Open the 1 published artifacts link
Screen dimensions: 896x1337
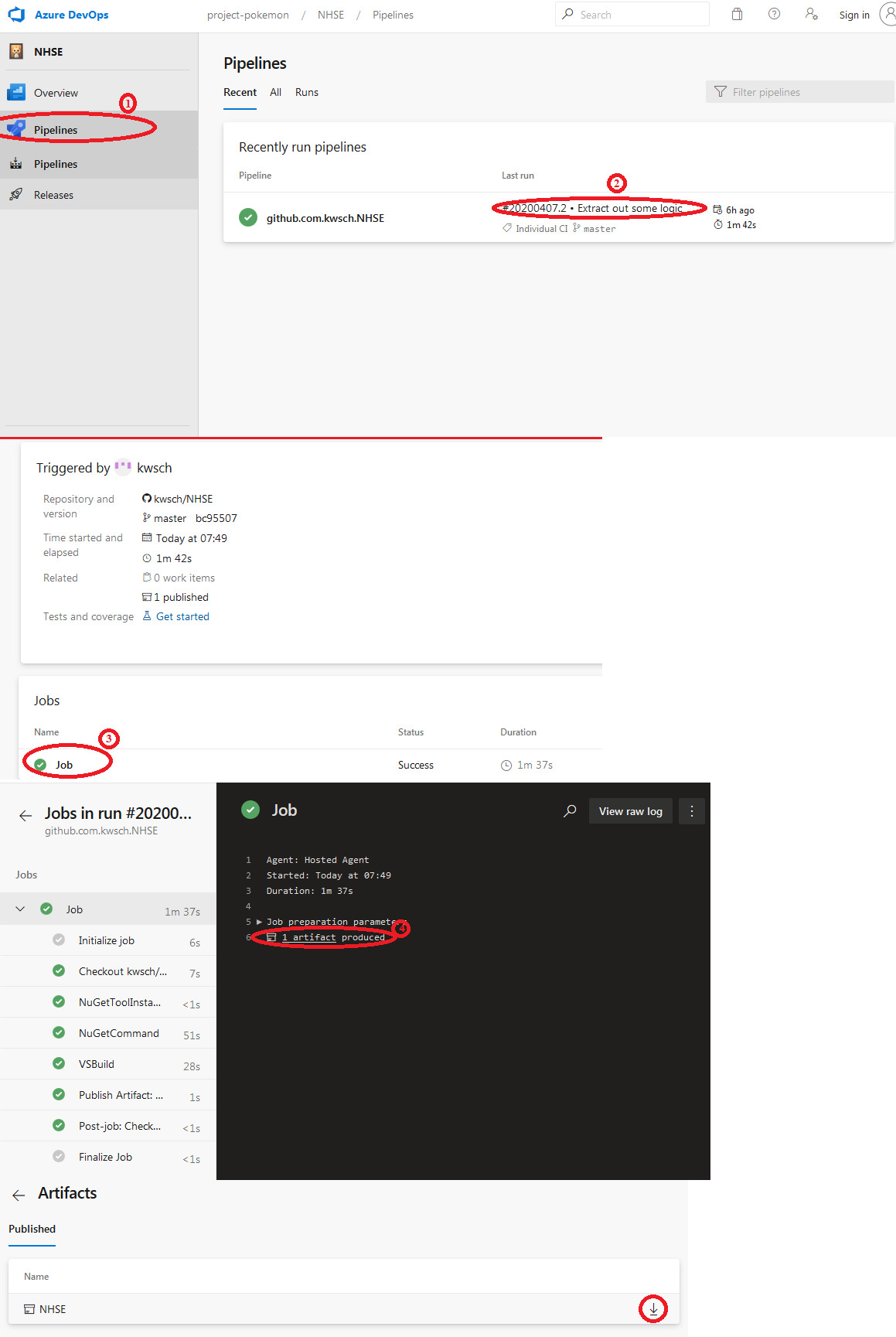click(x=181, y=597)
